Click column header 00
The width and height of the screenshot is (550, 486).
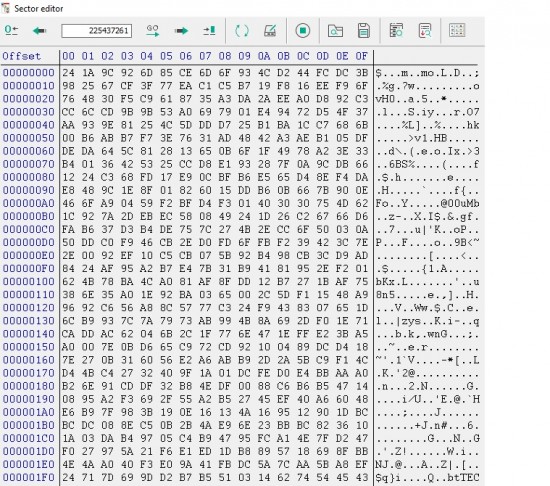(x=68, y=56)
